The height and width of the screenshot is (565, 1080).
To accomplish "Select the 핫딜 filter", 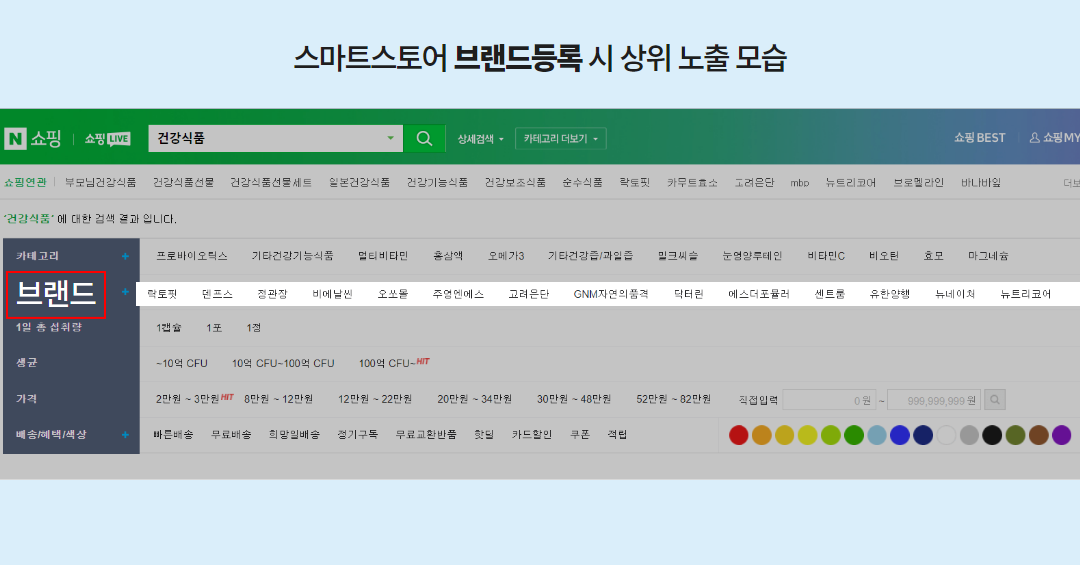I will 484,435.
